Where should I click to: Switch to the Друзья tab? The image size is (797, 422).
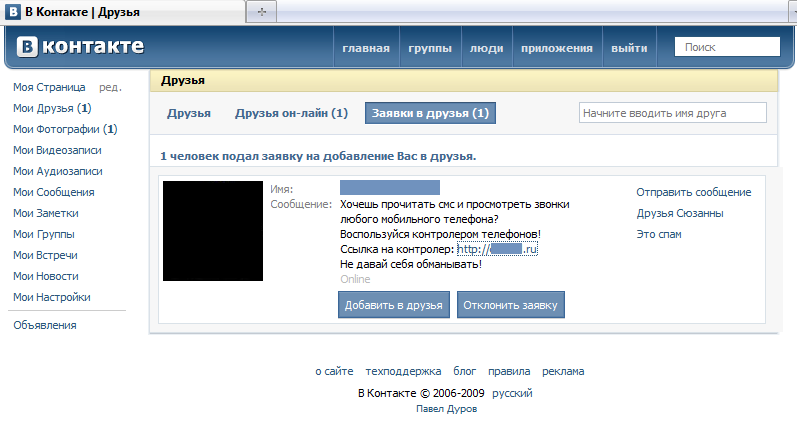[189, 113]
